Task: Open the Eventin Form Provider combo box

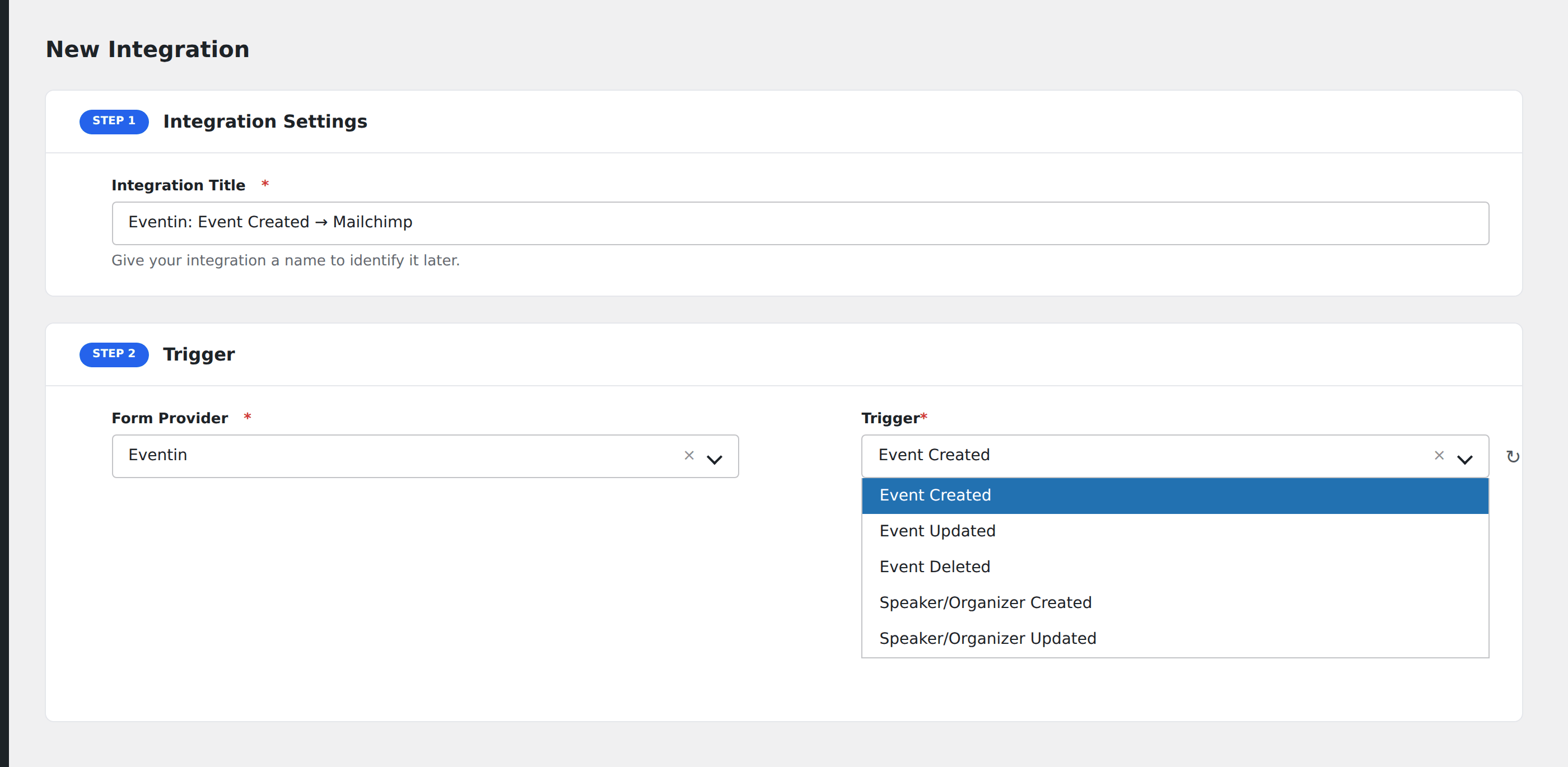Action: click(425, 456)
